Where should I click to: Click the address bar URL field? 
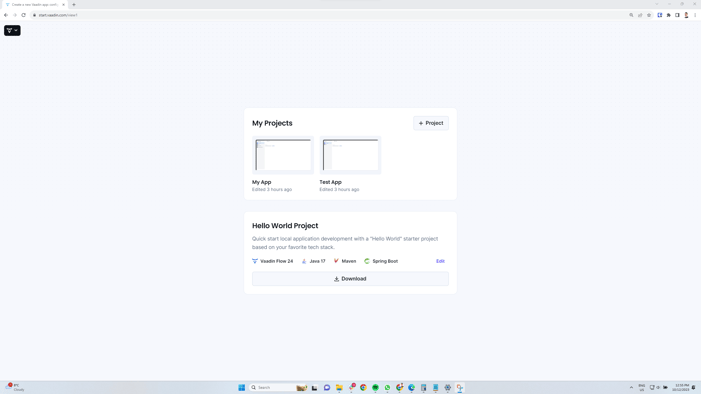329,15
